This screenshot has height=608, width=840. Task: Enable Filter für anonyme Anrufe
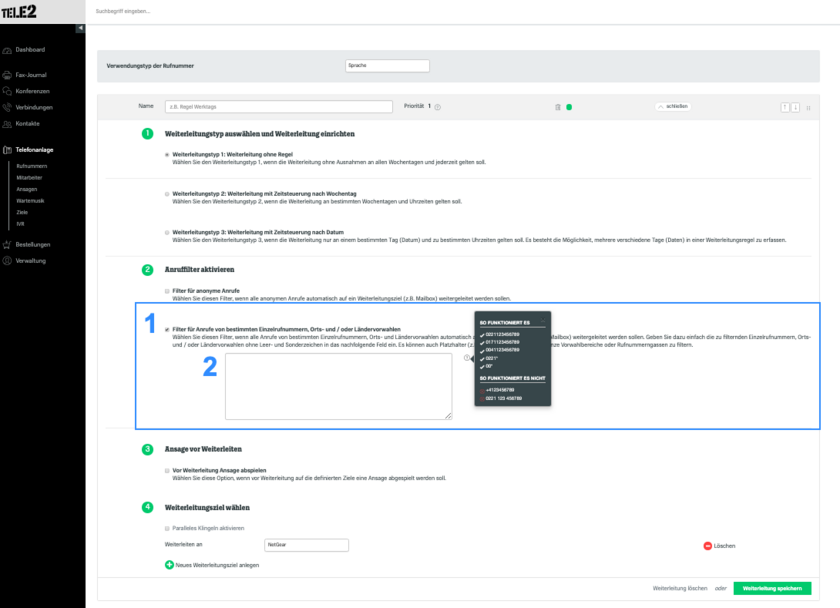(167, 291)
